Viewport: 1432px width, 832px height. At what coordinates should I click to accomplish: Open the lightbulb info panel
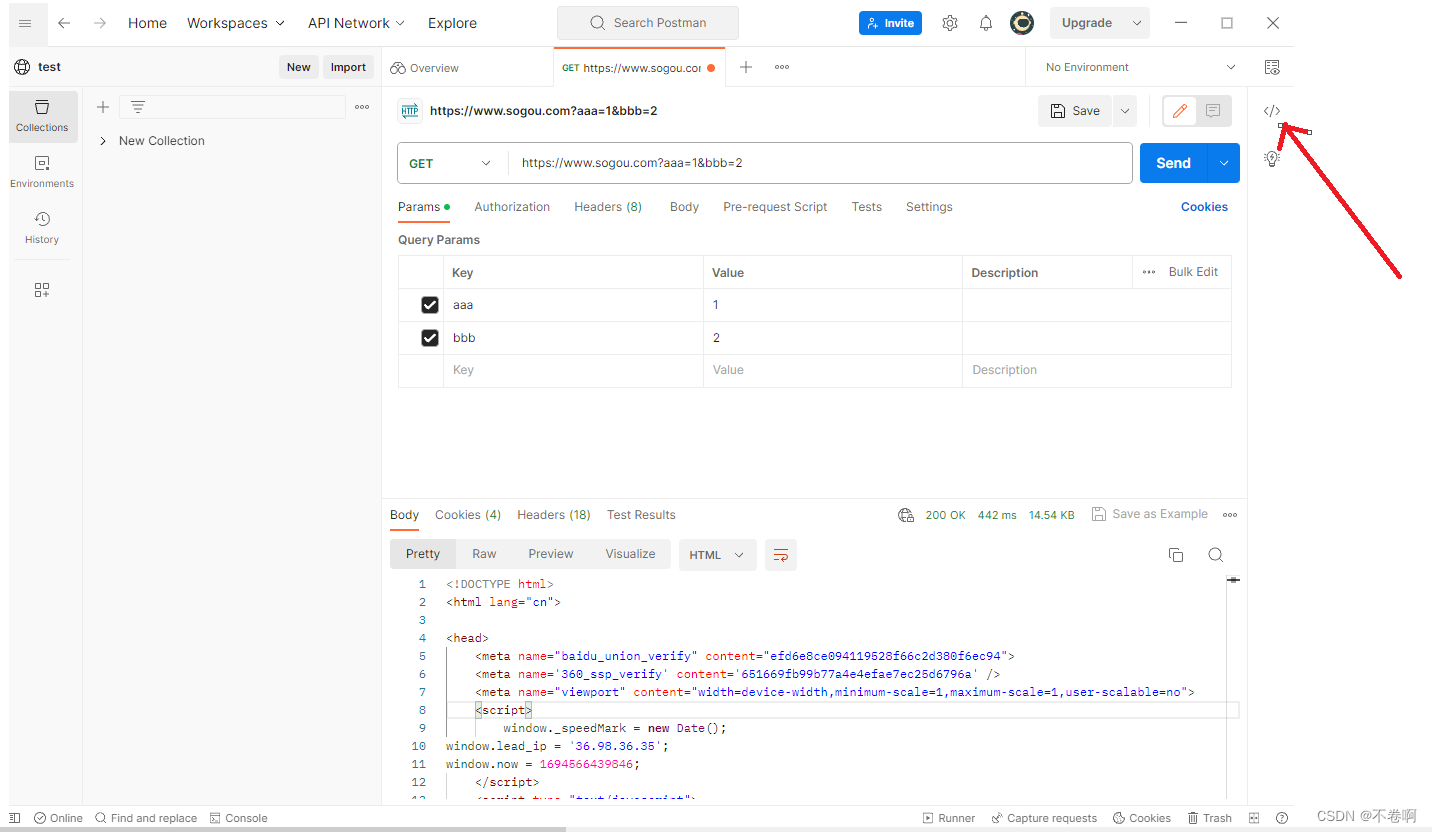coord(1272,158)
